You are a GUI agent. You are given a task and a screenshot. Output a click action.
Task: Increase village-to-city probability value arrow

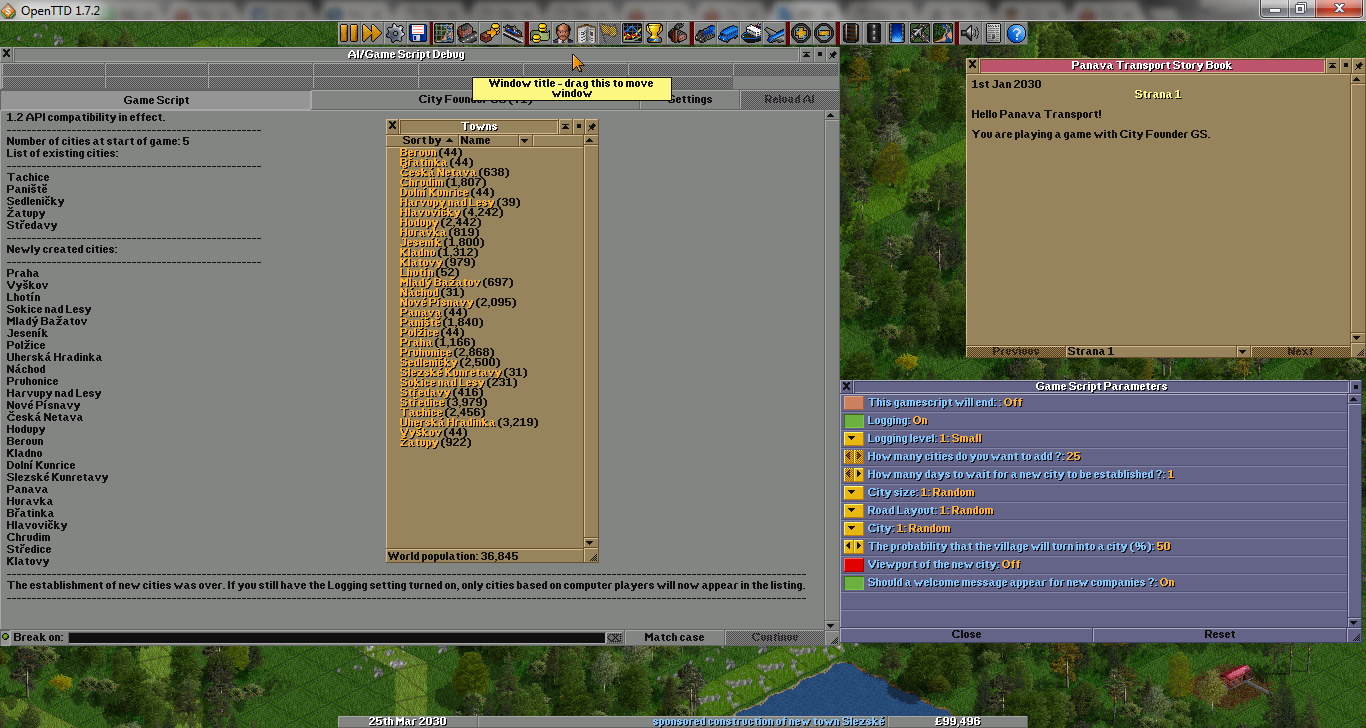pos(858,546)
